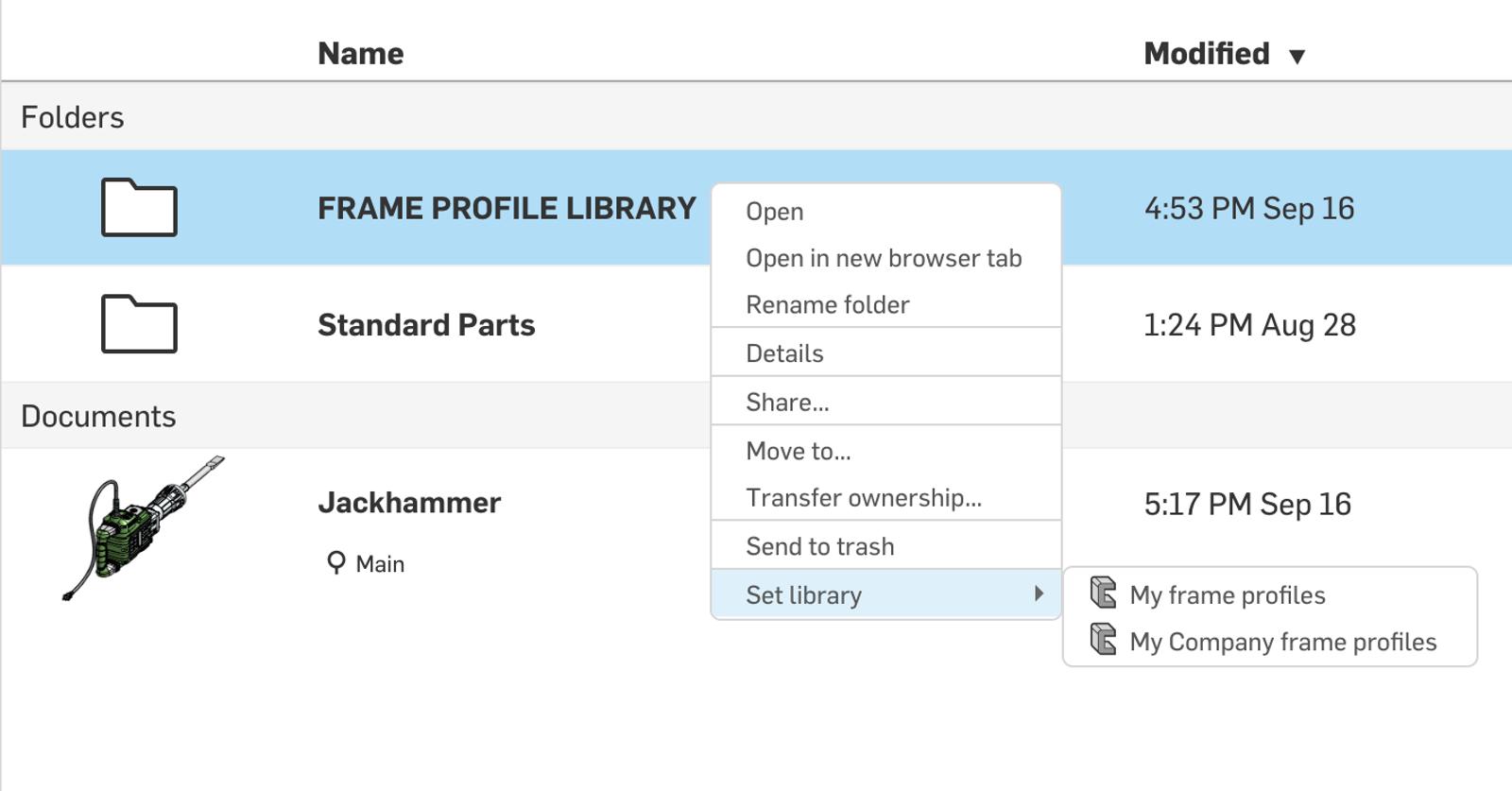Choose Open from the context menu
The width and height of the screenshot is (1512, 791).
[x=775, y=212]
